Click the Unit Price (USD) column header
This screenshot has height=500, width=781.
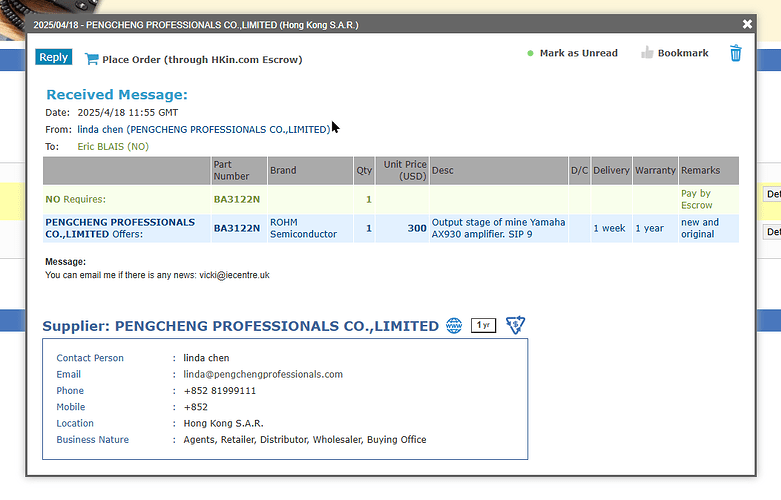pos(402,170)
